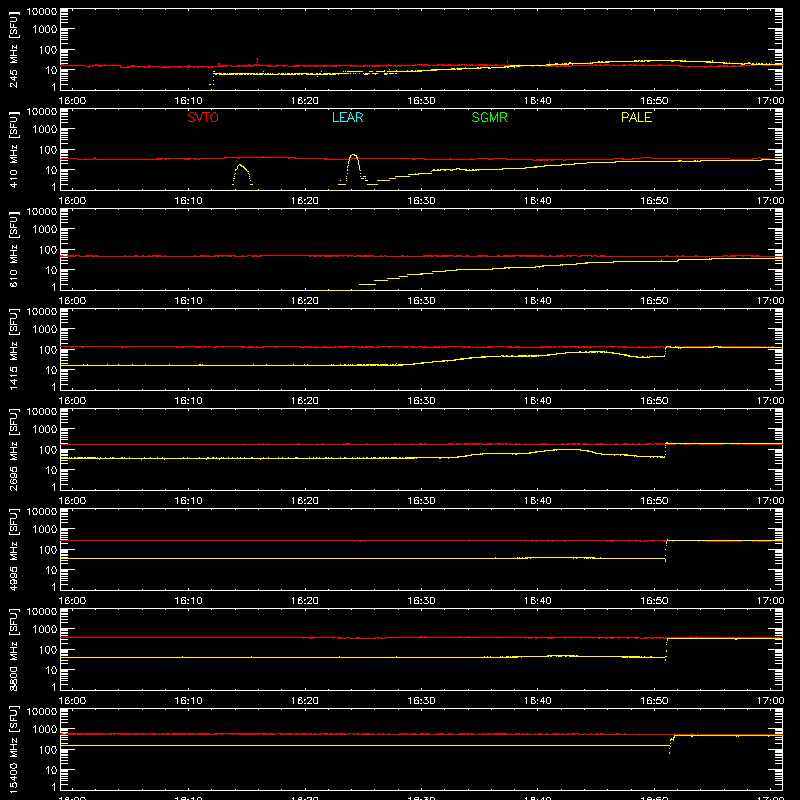The image size is (800, 800).
Task: Select the 4995 MHz [SFU] axis label
Action: tap(13, 549)
